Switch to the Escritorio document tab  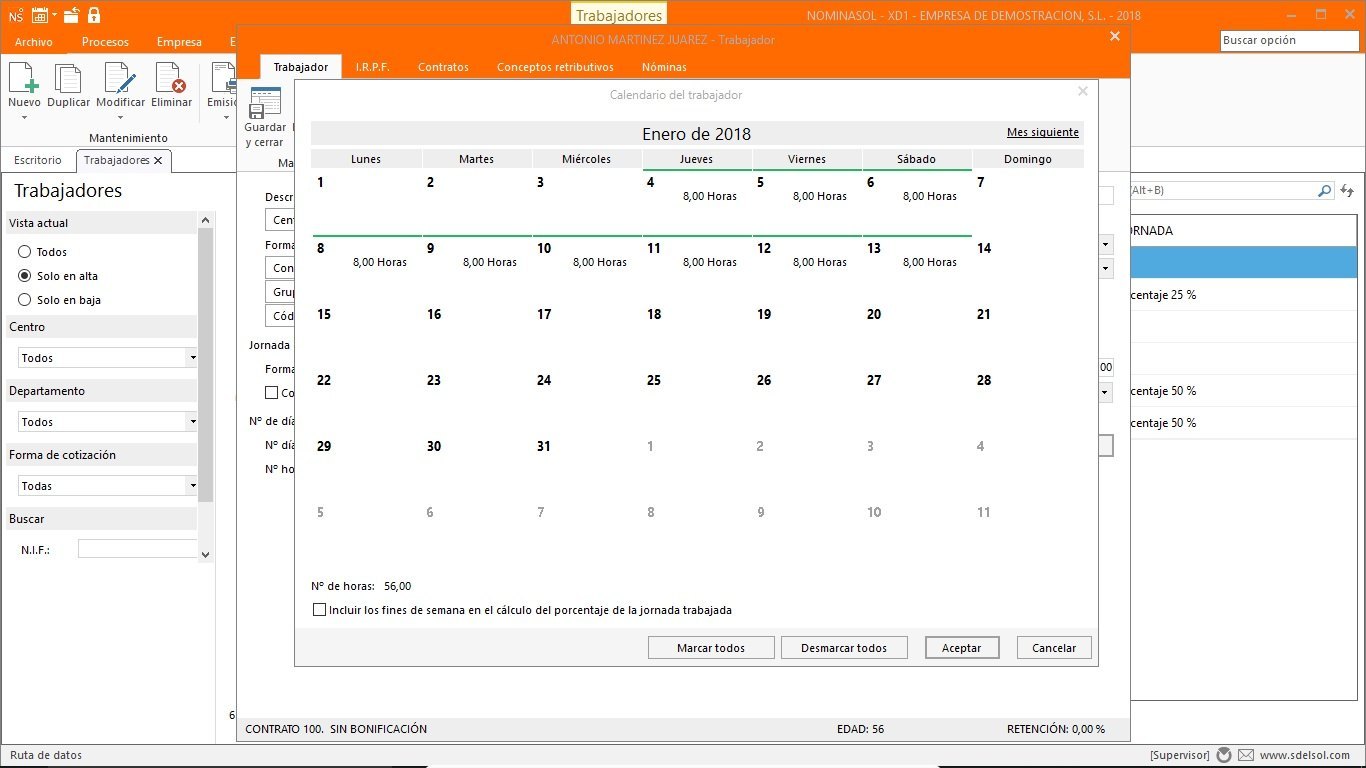(37, 160)
